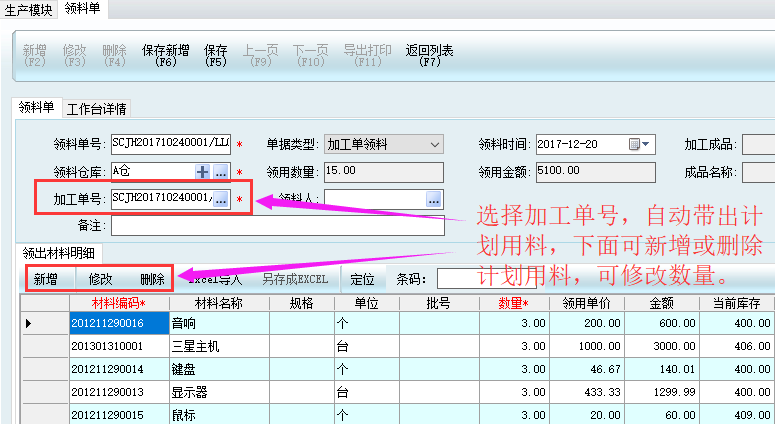Click the plus icon beside 领料仓库
Viewport: 775px width, 424px height.
[202, 172]
